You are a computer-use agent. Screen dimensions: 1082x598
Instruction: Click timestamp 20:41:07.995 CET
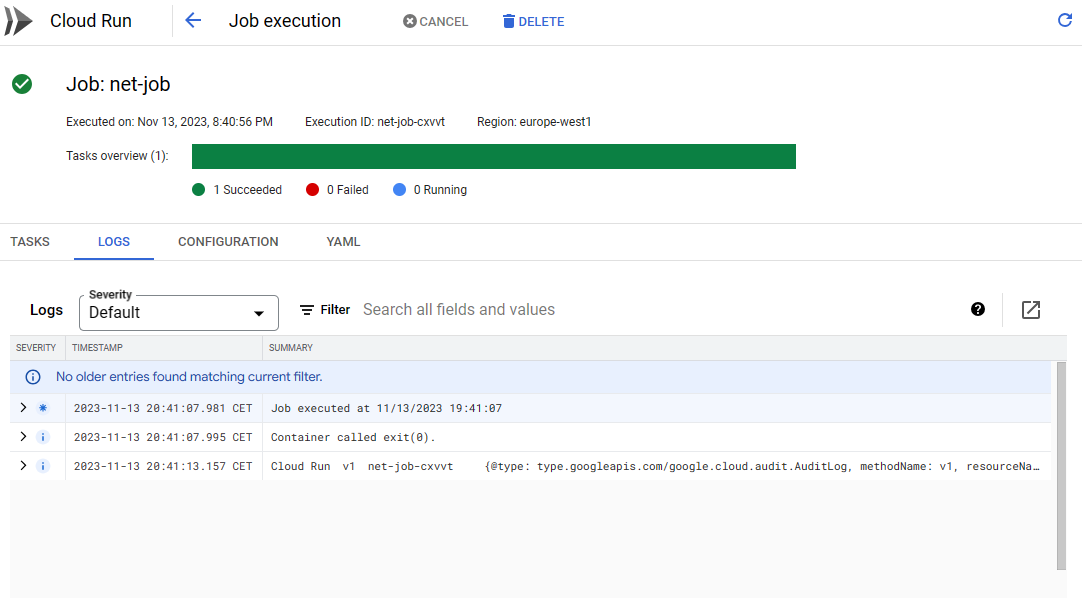(x=163, y=437)
